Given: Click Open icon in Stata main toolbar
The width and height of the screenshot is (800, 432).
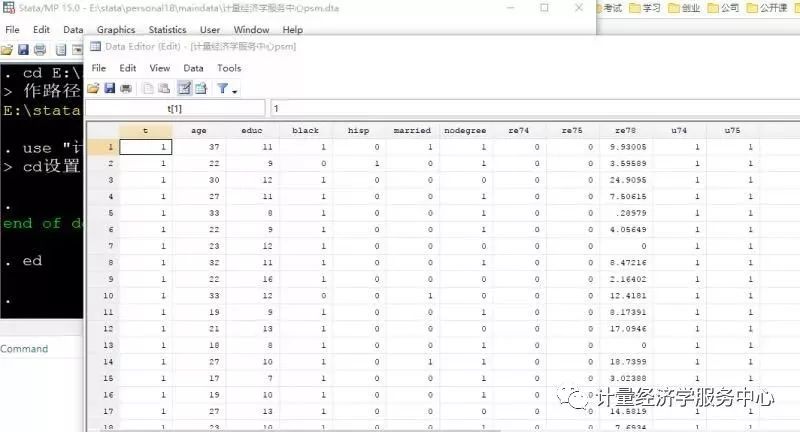Looking at the screenshot, I should (7, 49).
